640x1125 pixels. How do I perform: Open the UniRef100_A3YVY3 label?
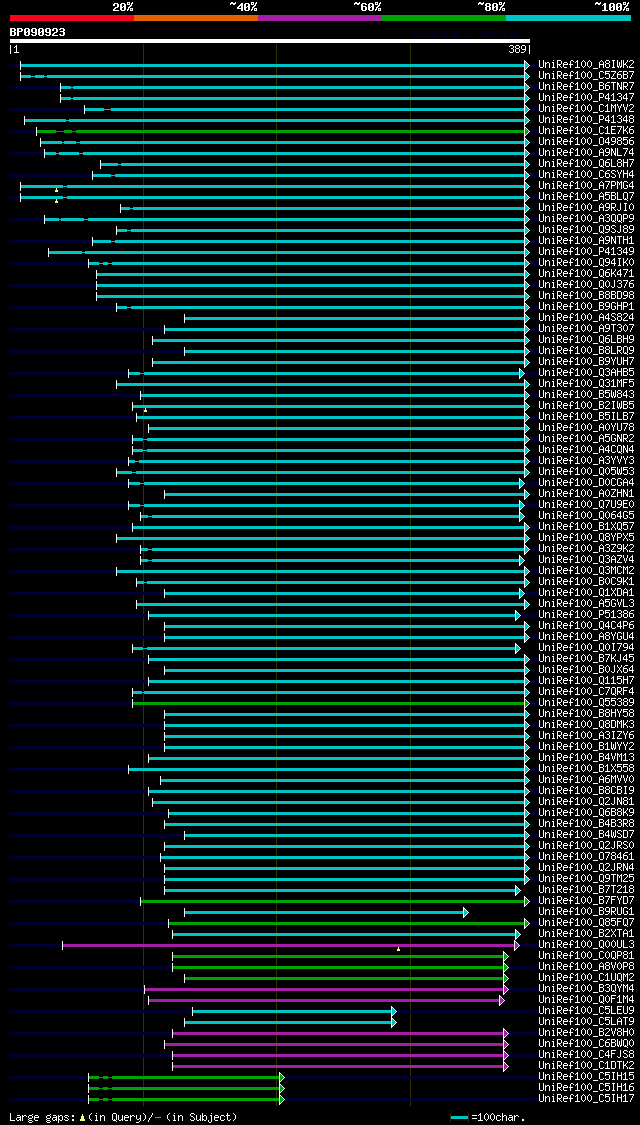(x=586, y=461)
